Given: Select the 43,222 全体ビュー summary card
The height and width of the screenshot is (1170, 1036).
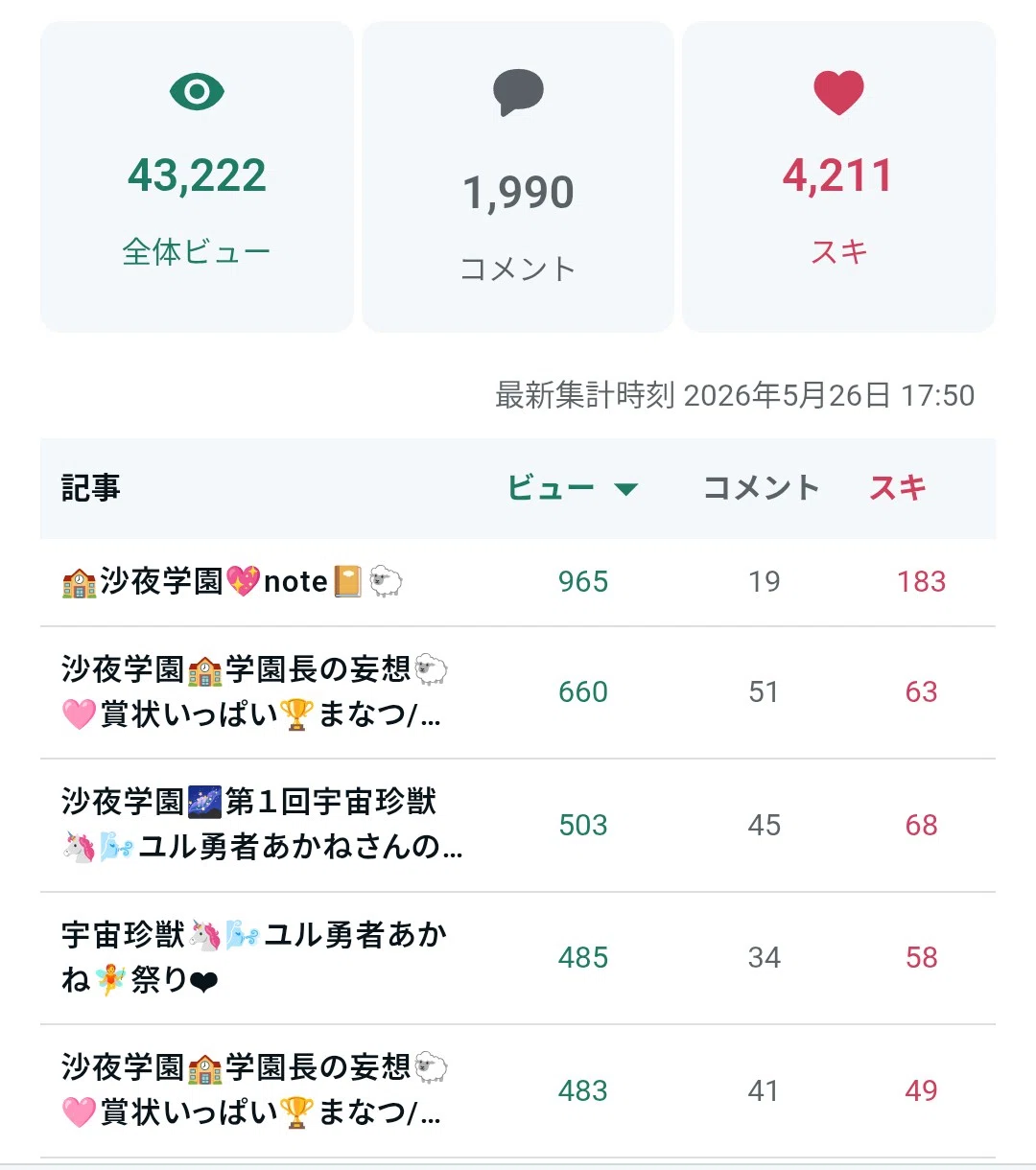Looking at the screenshot, I should (x=197, y=177).
